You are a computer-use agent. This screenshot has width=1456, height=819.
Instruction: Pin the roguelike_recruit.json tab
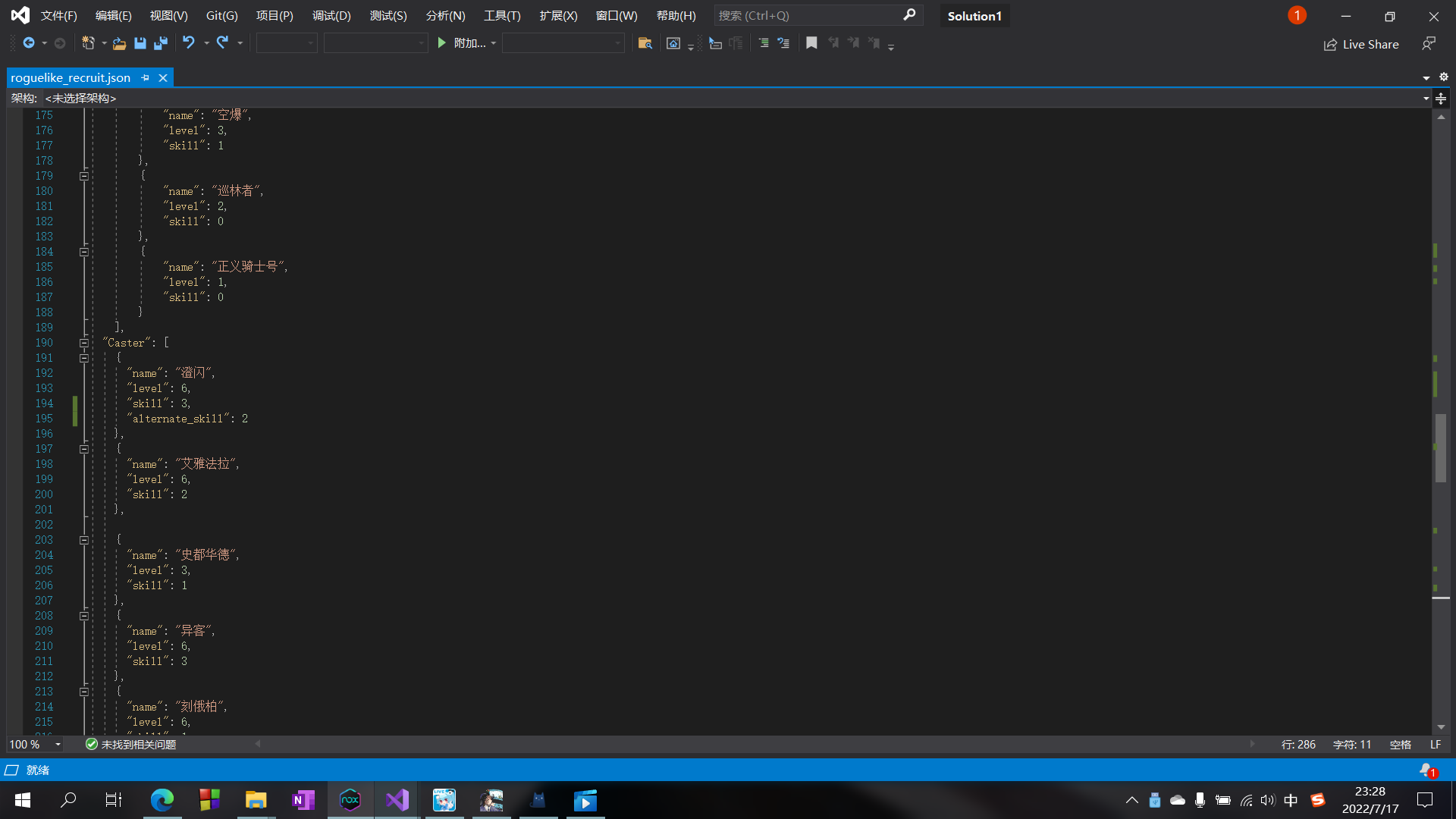[x=146, y=77]
